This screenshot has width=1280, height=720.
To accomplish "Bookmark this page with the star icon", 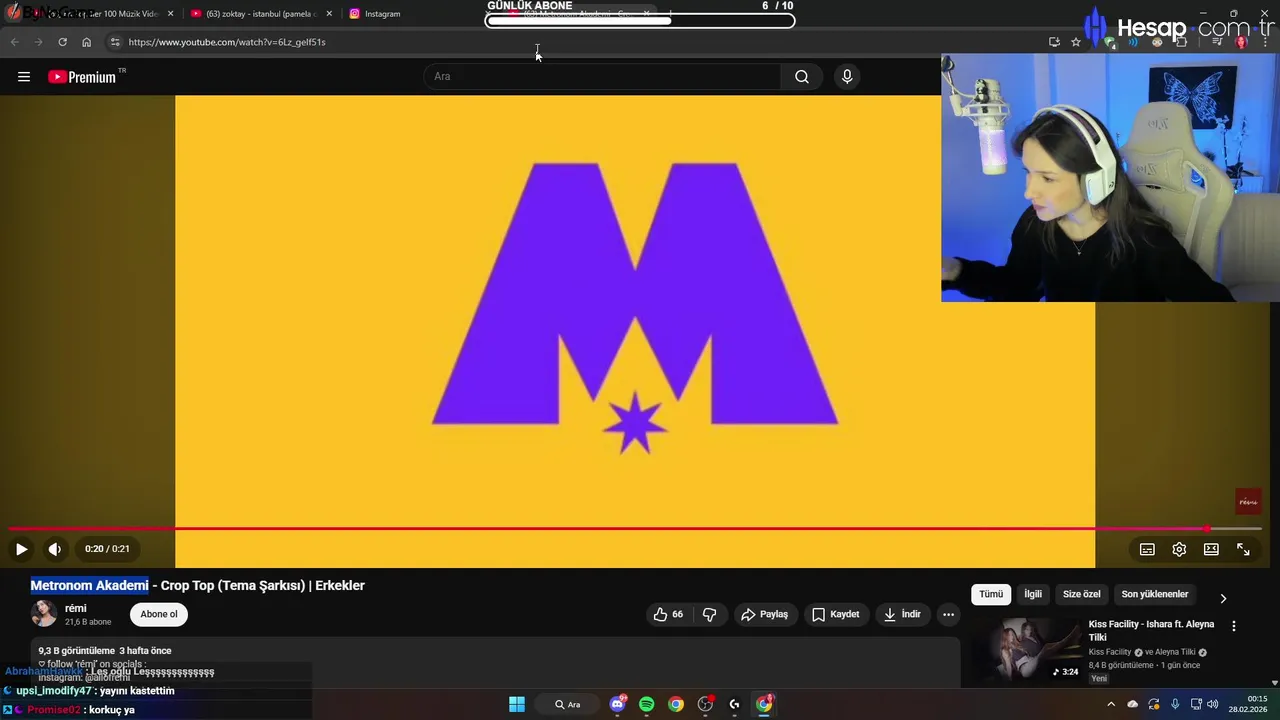I will click(1076, 42).
